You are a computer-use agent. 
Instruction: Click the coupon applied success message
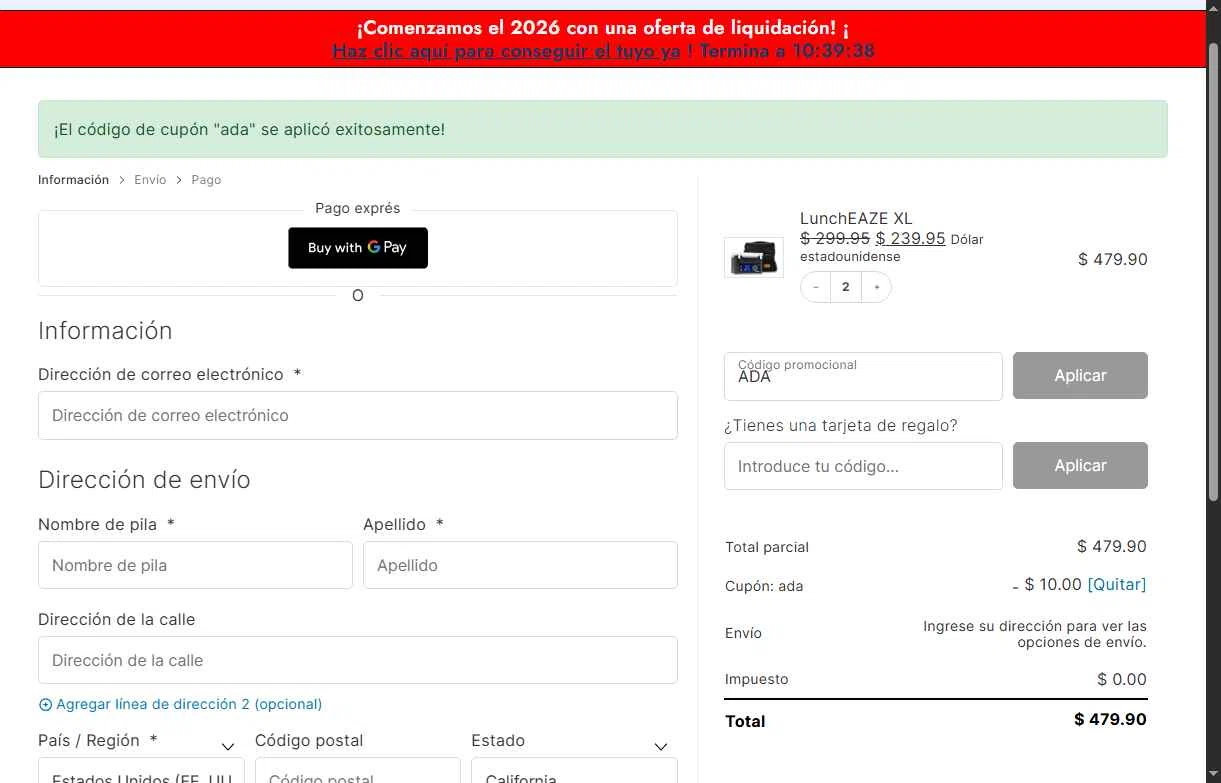tap(603, 129)
